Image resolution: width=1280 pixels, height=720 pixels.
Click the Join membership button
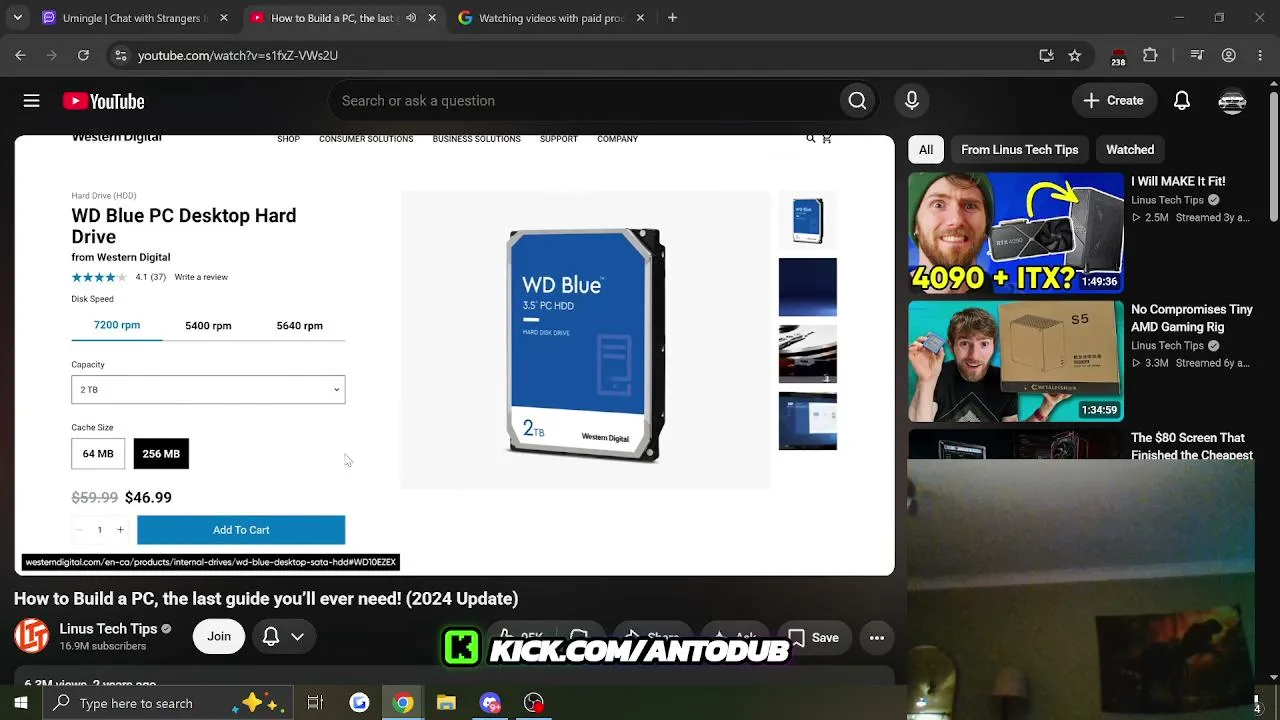click(219, 636)
